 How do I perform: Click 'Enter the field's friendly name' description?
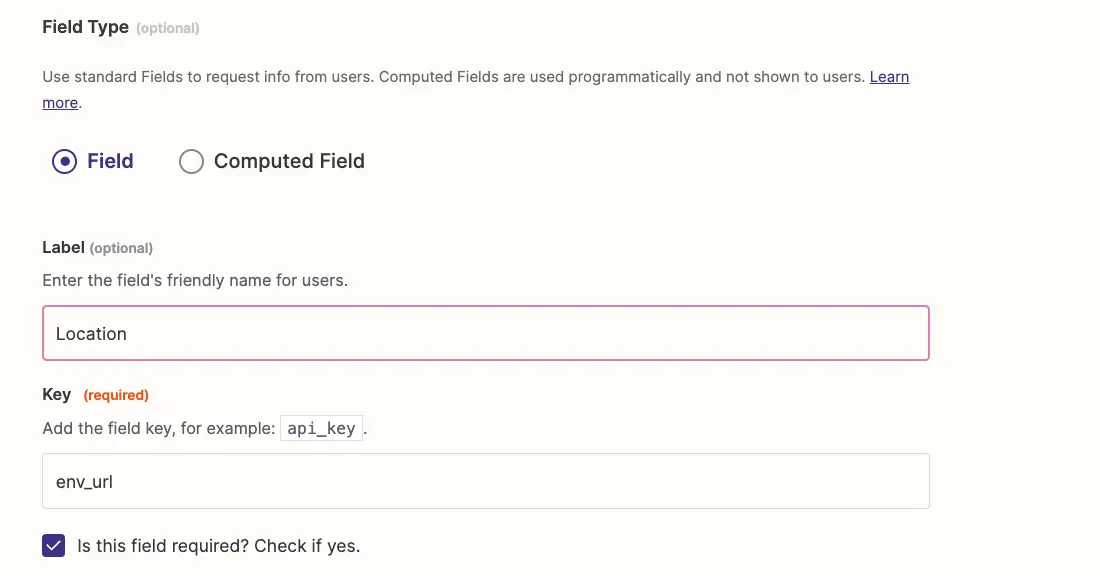[x=195, y=280]
